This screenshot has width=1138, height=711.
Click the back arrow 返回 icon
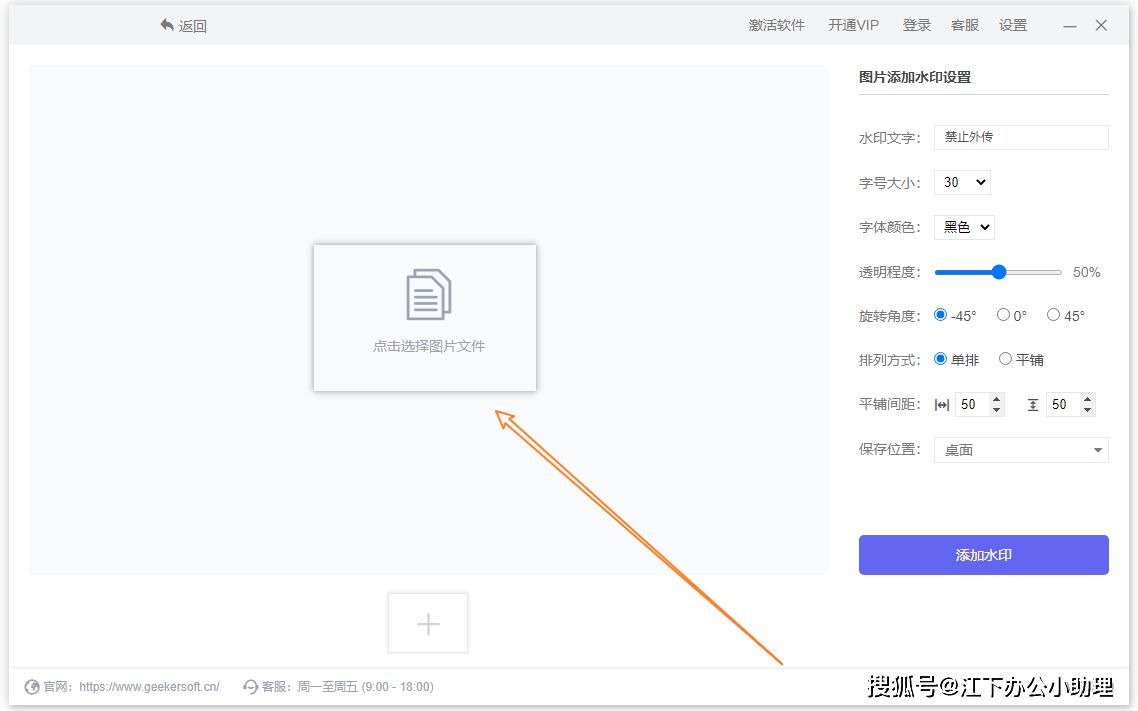point(166,25)
